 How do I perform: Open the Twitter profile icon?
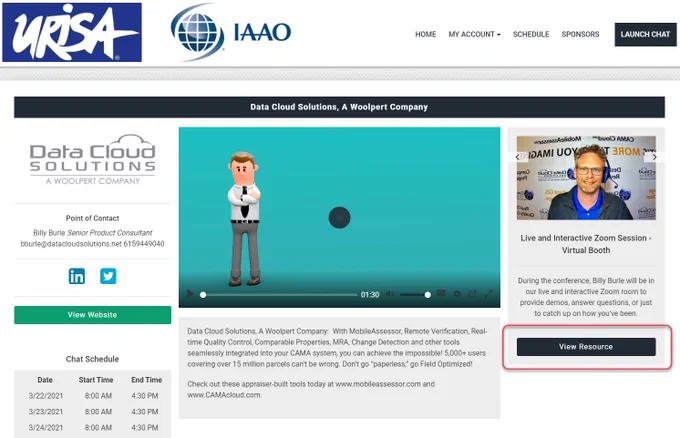[x=108, y=276]
